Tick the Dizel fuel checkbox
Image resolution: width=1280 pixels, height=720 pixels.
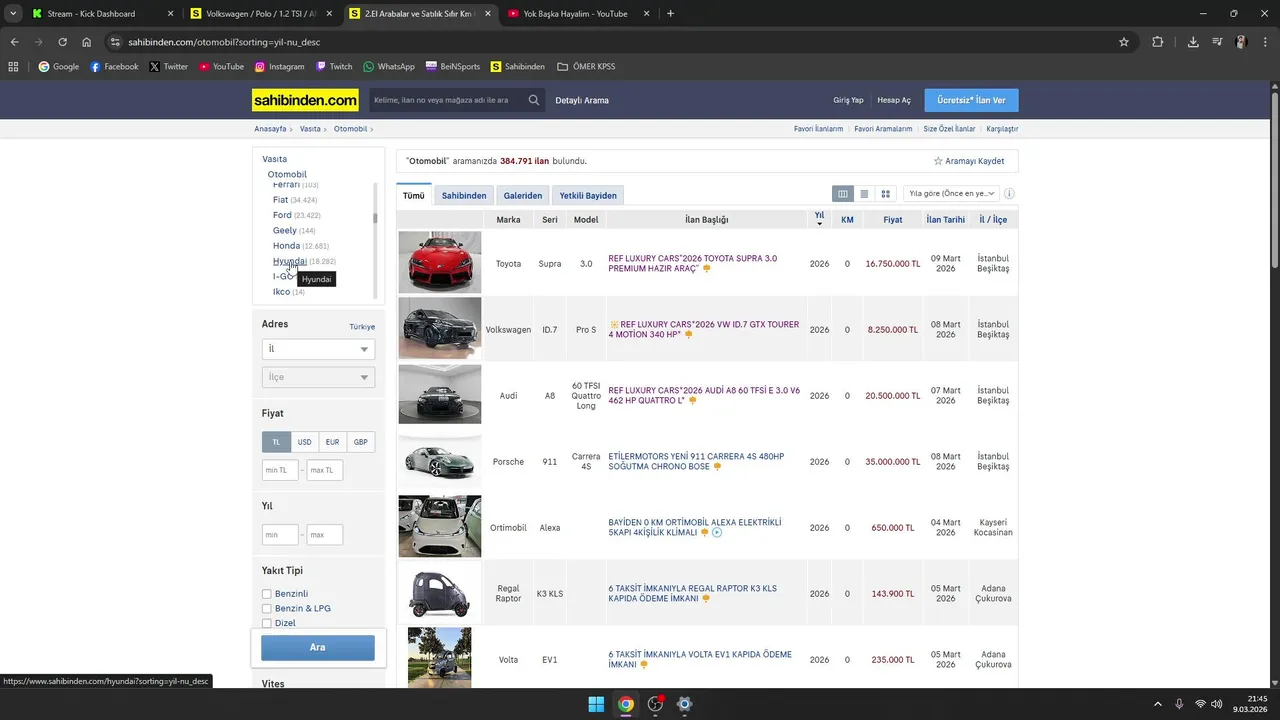[x=267, y=623]
